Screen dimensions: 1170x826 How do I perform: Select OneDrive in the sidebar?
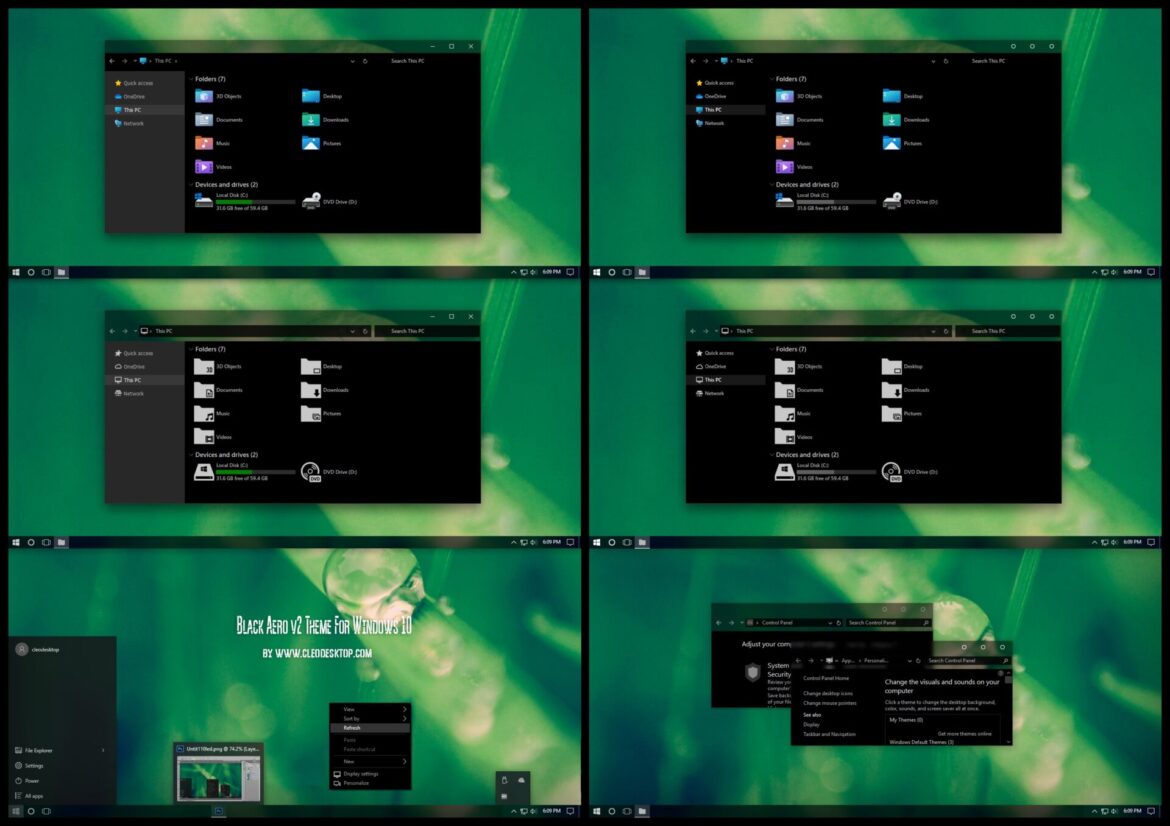pyautogui.click(x=133, y=97)
